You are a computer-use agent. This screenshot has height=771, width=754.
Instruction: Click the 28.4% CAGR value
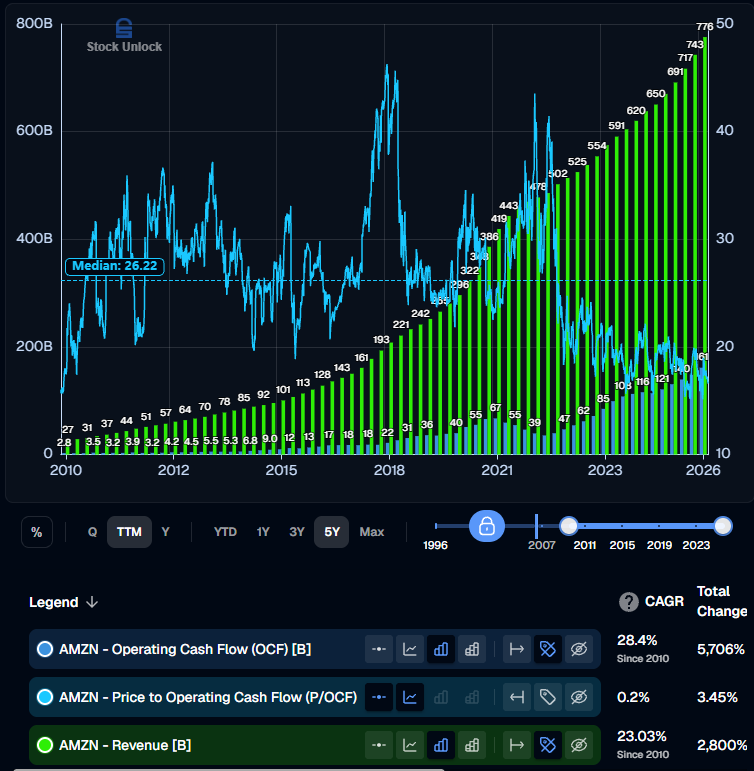637,640
